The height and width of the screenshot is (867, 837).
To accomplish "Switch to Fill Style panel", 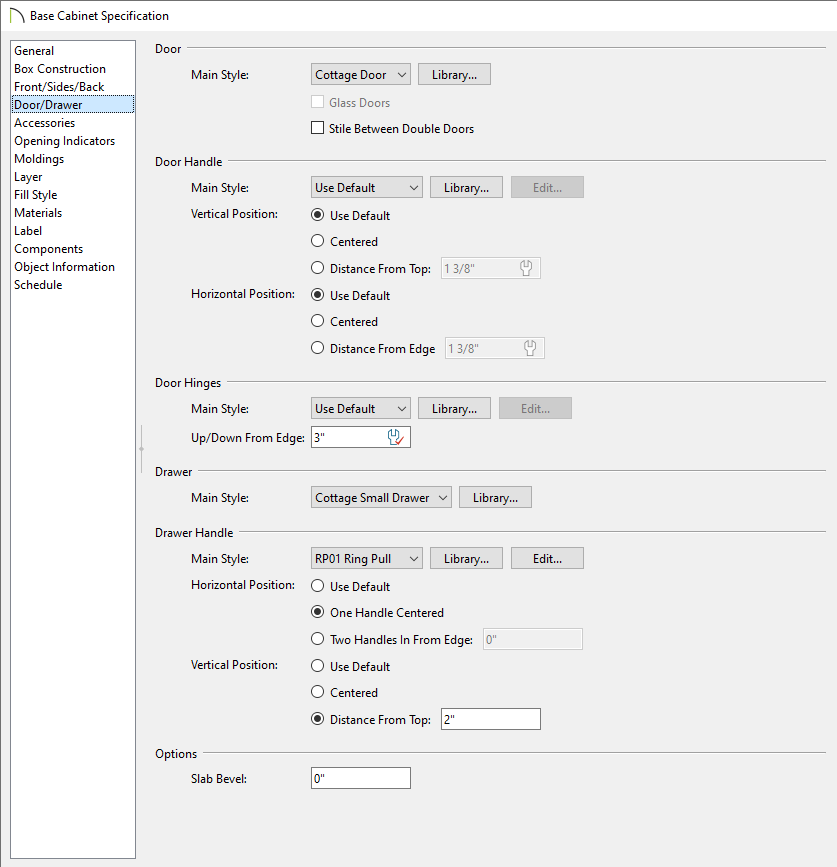I will pyautogui.click(x=72, y=195).
